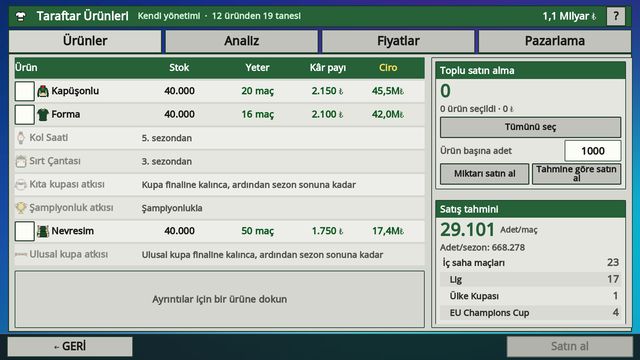Focus the Ürün başına adet field showing 1000

(x=593, y=151)
